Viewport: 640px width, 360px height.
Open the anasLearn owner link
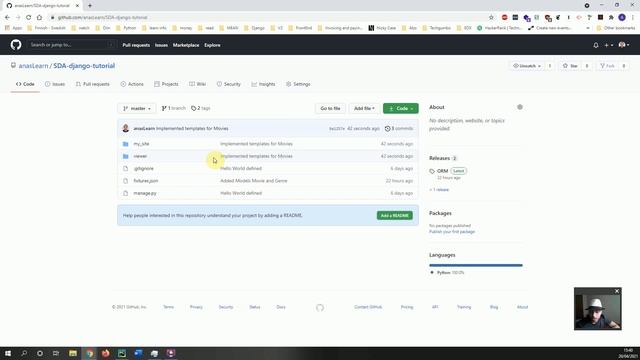[33, 66]
